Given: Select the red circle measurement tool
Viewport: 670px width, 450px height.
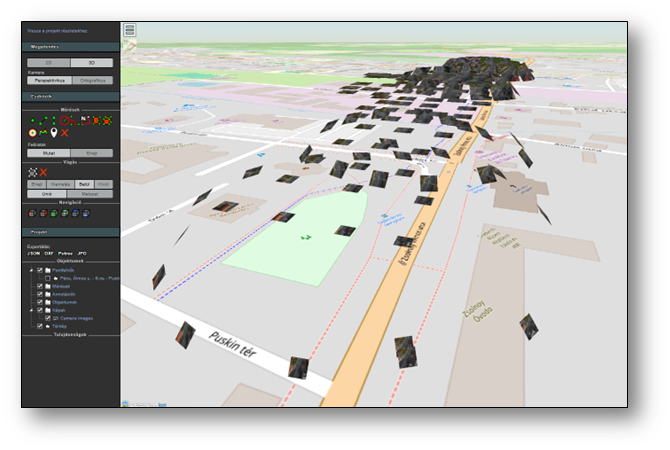Looking at the screenshot, I should click(63, 120).
